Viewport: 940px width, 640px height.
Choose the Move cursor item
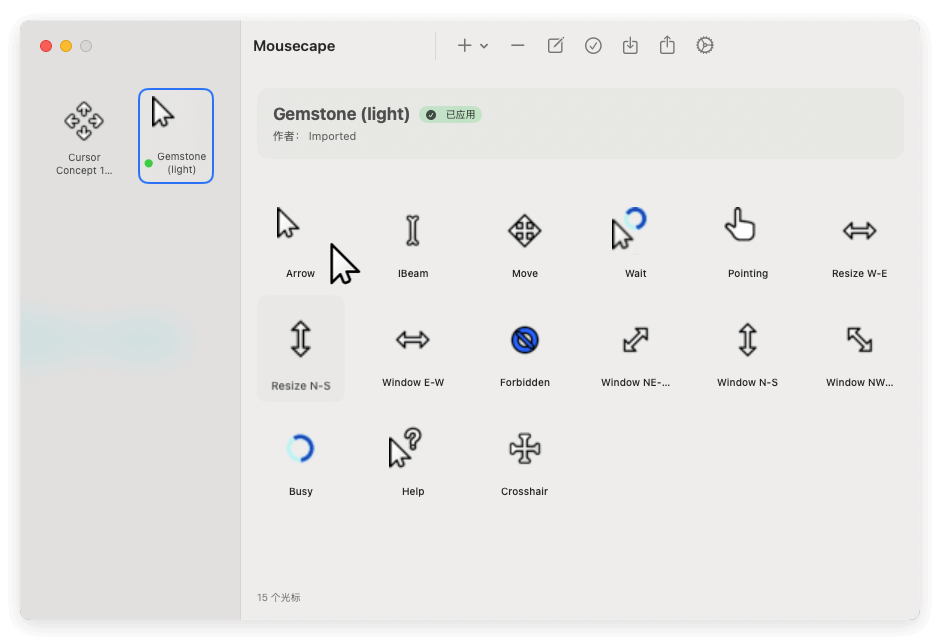[x=524, y=240]
